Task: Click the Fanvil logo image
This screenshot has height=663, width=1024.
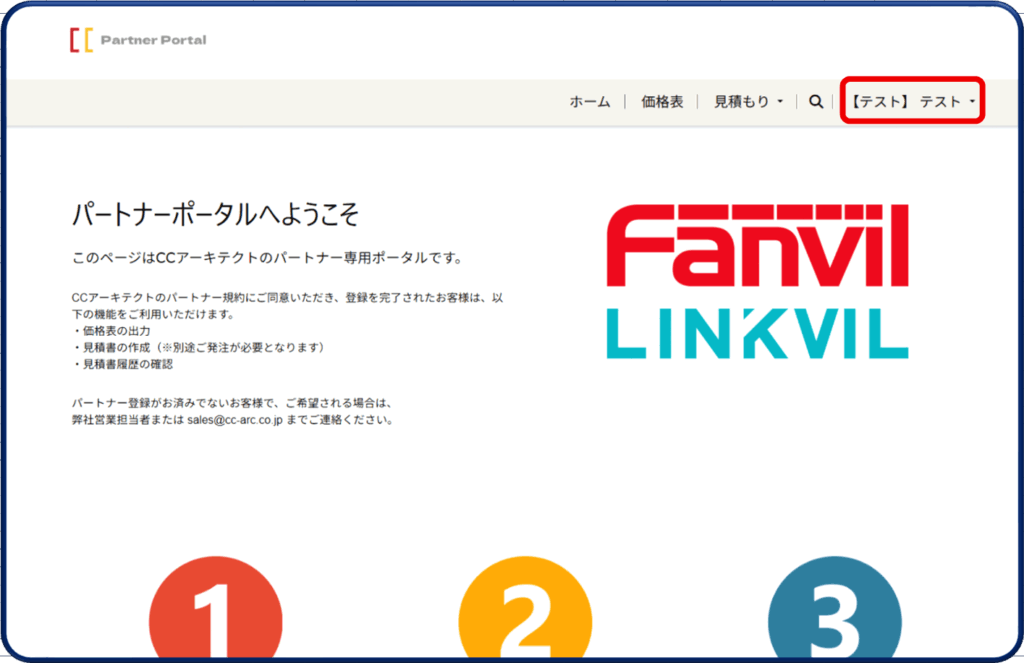Action: (758, 246)
